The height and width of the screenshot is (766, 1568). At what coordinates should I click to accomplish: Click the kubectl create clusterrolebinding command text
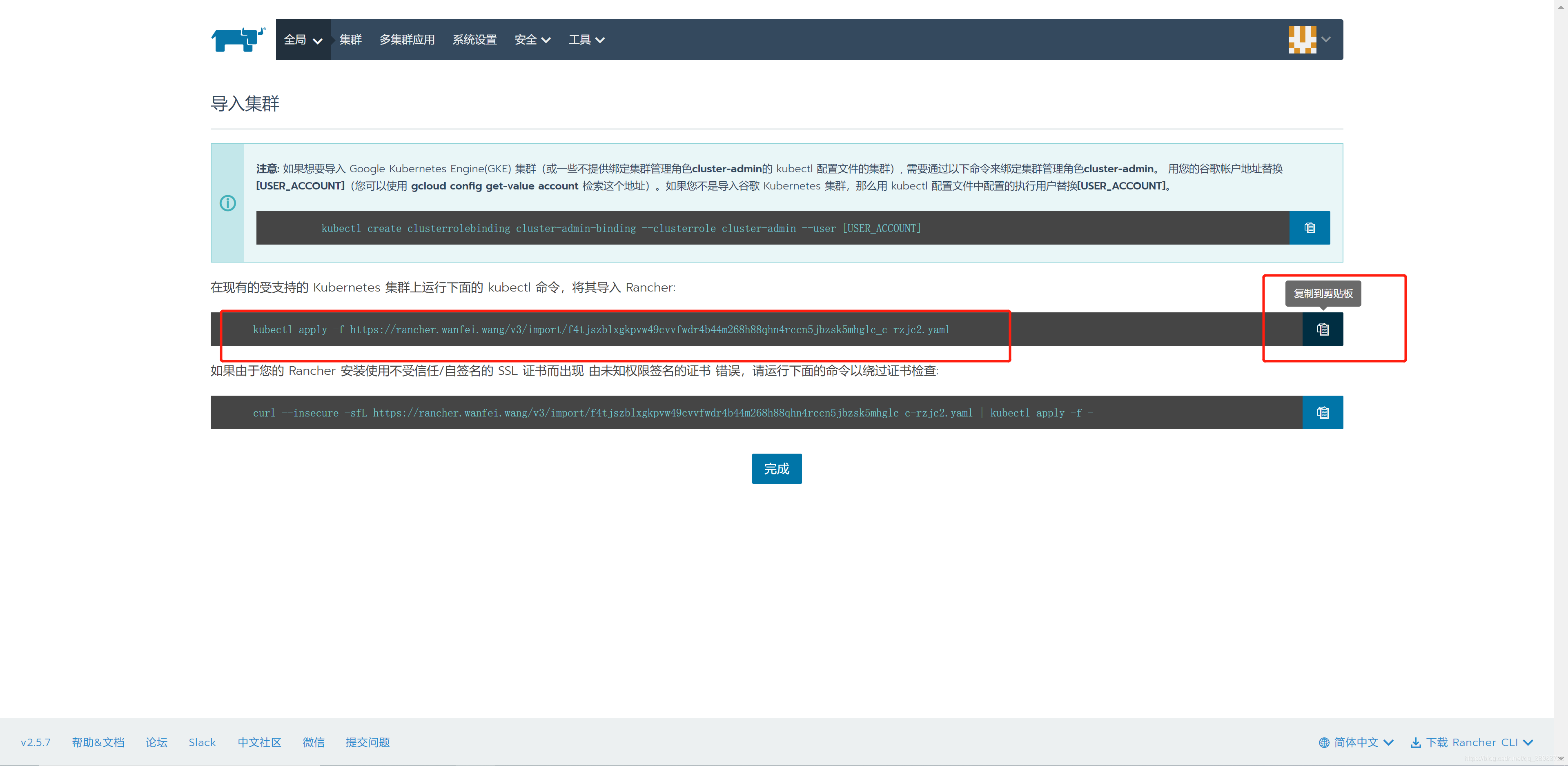click(621, 228)
